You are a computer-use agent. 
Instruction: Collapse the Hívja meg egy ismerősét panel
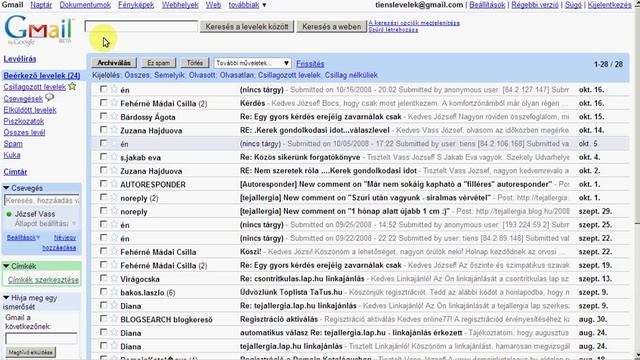tap(6, 298)
